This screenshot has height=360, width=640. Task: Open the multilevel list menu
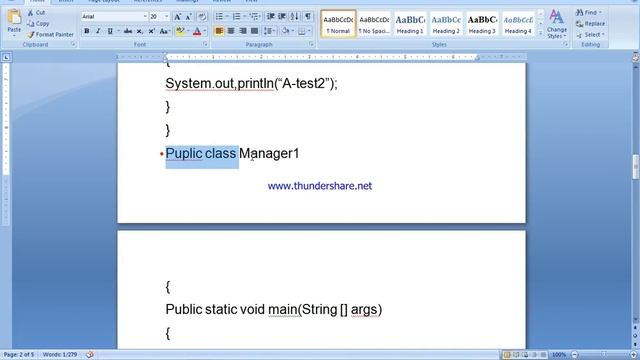tap(255, 16)
